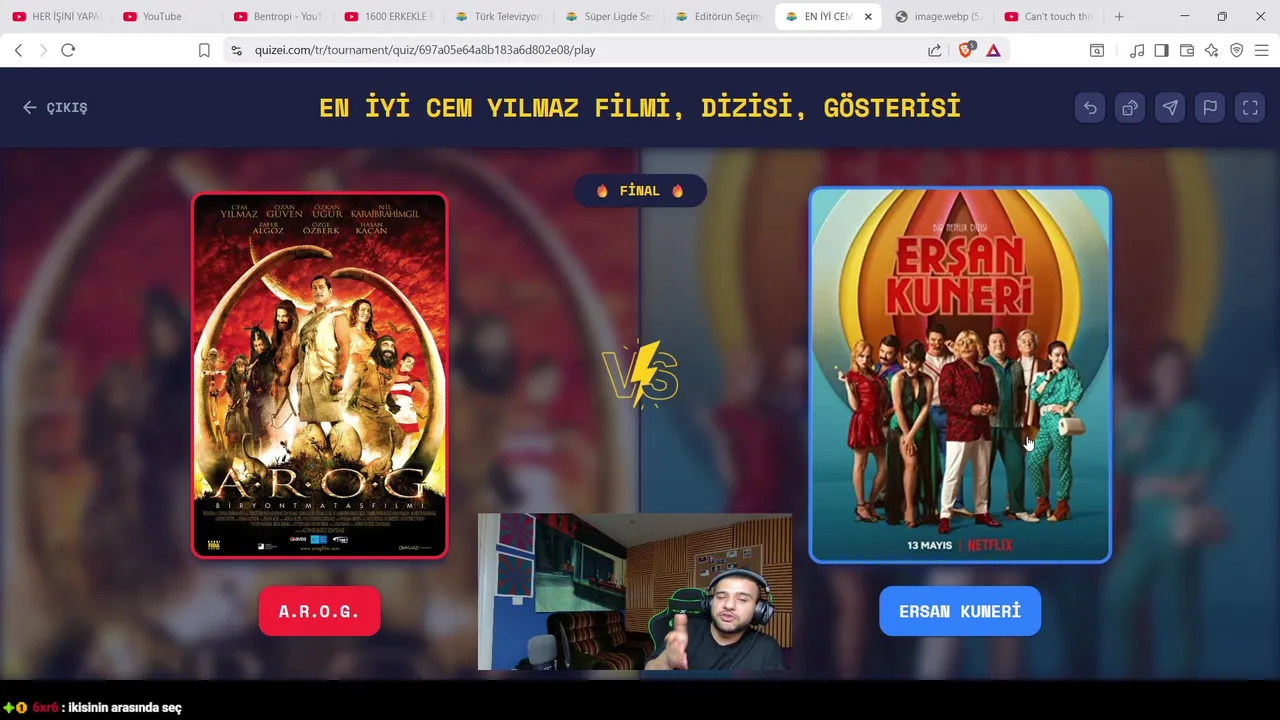Toggle the browser sidebar panel

(1161, 50)
